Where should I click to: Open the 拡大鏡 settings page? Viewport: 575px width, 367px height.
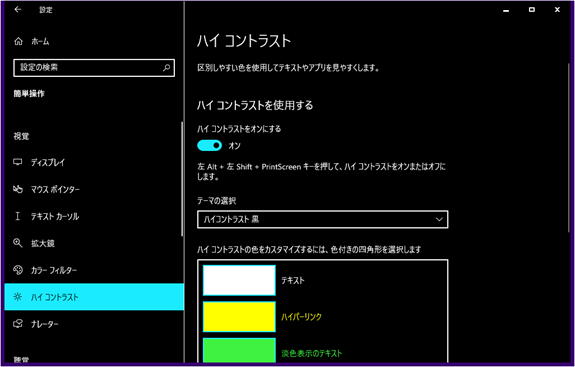(94, 243)
